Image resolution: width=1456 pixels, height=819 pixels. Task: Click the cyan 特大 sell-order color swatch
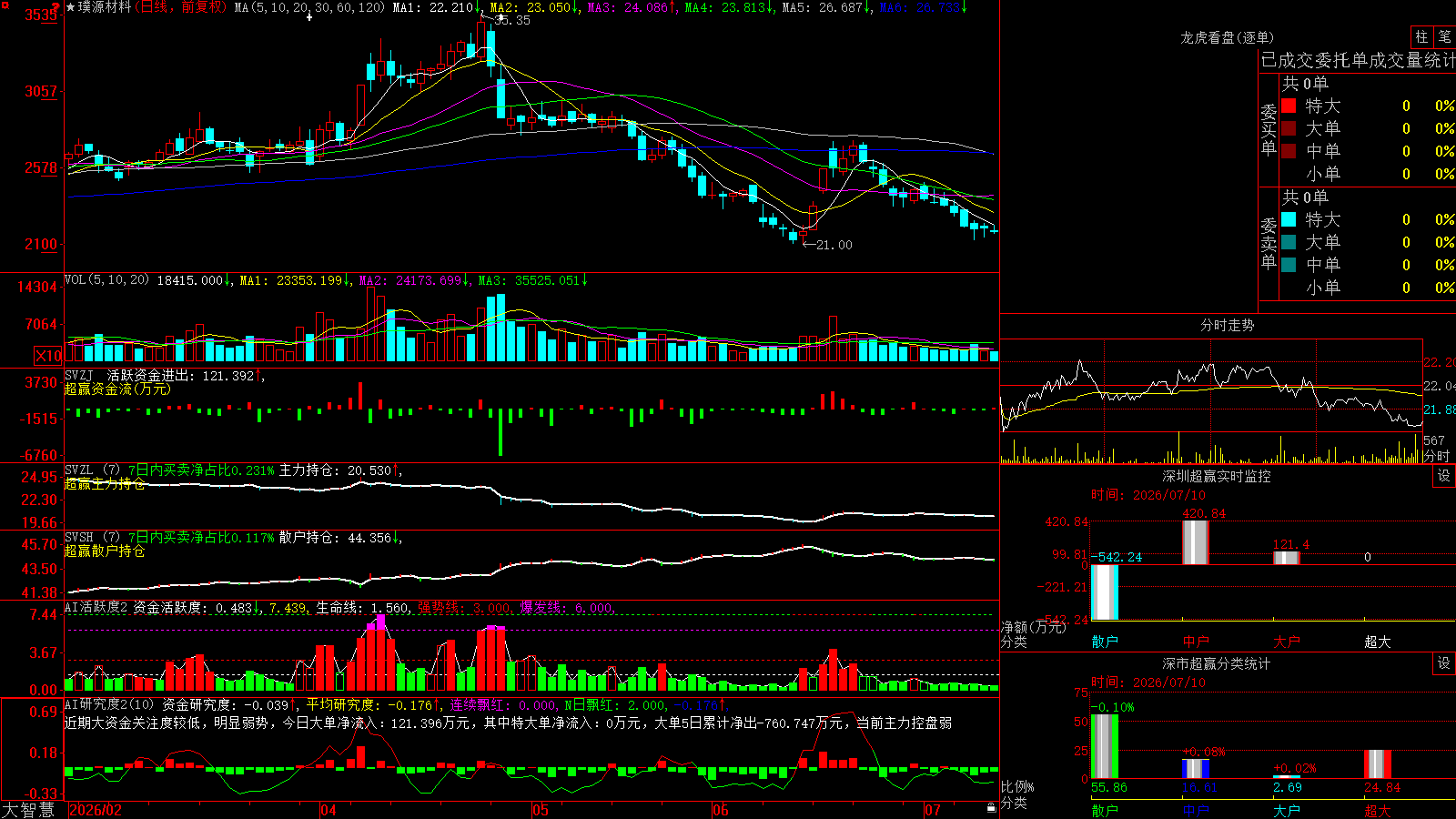[1289, 219]
